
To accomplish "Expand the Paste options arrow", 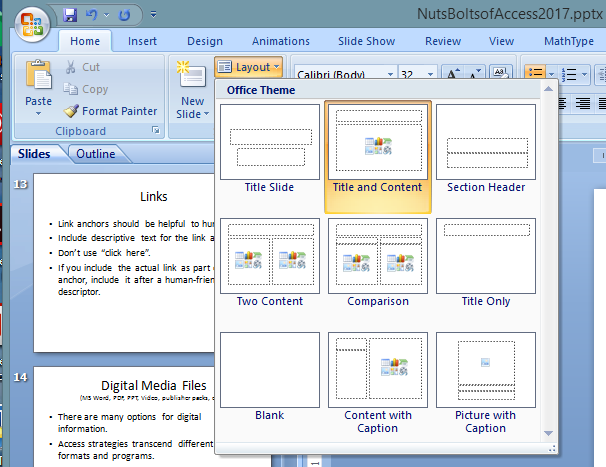I will (38, 113).
